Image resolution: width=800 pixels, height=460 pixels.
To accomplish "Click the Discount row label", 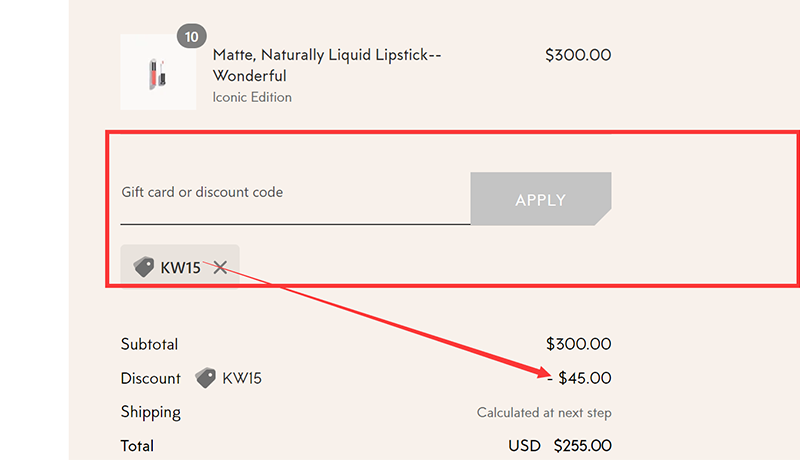I will click(150, 378).
